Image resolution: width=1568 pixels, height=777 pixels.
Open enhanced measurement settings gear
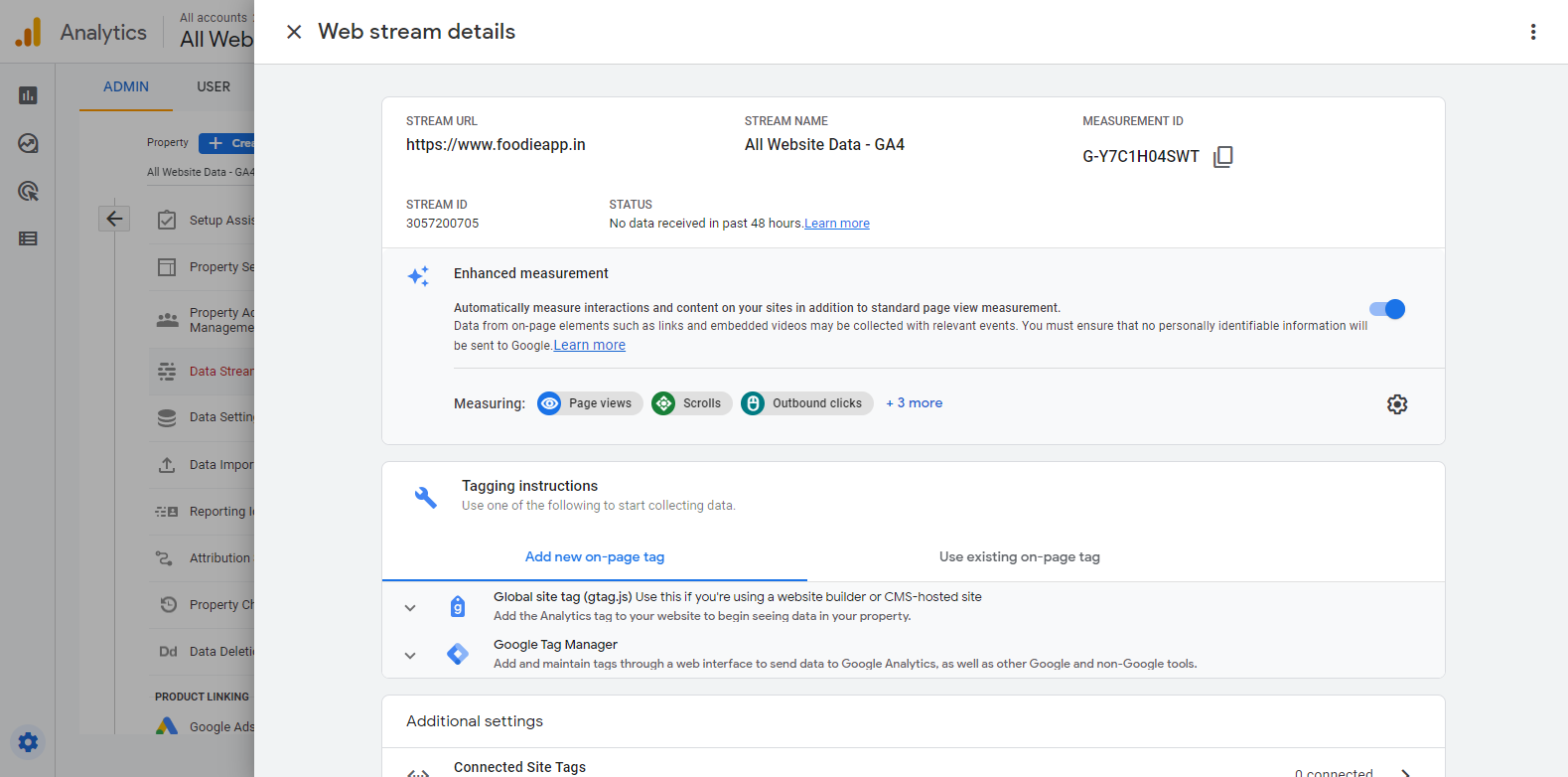tap(1397, 404)
